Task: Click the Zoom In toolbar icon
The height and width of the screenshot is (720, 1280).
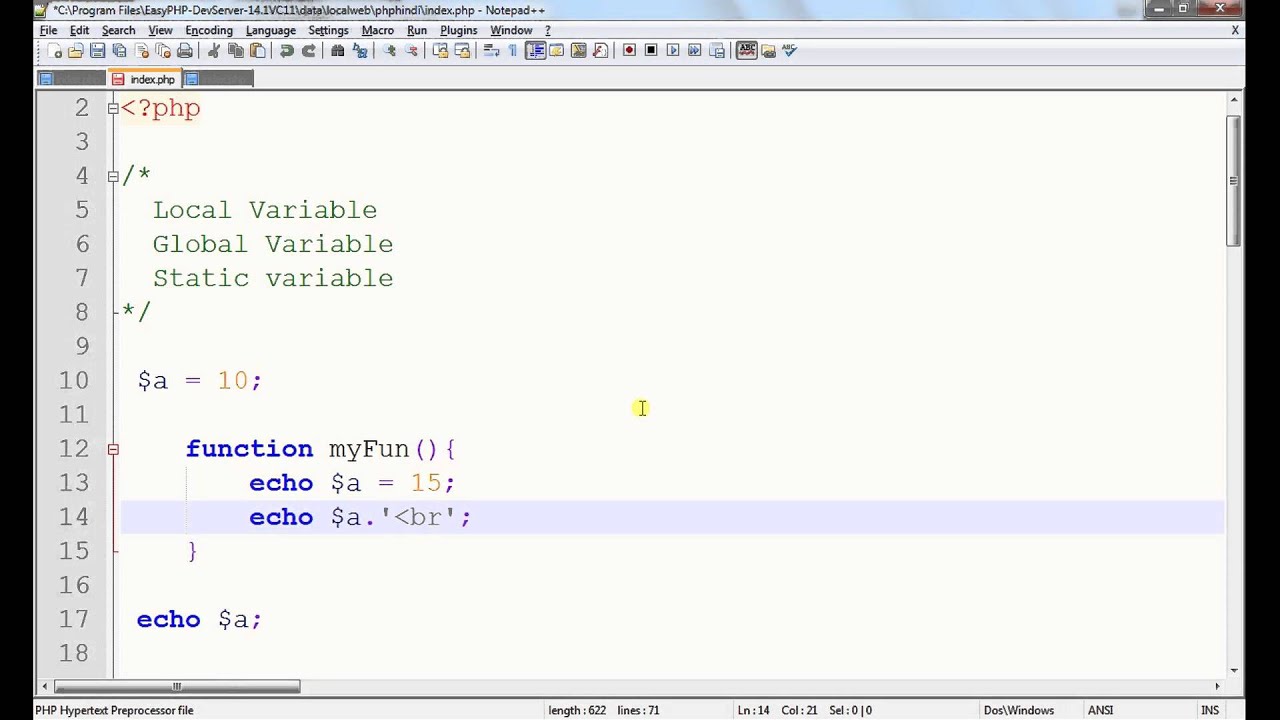Action: 389,51
